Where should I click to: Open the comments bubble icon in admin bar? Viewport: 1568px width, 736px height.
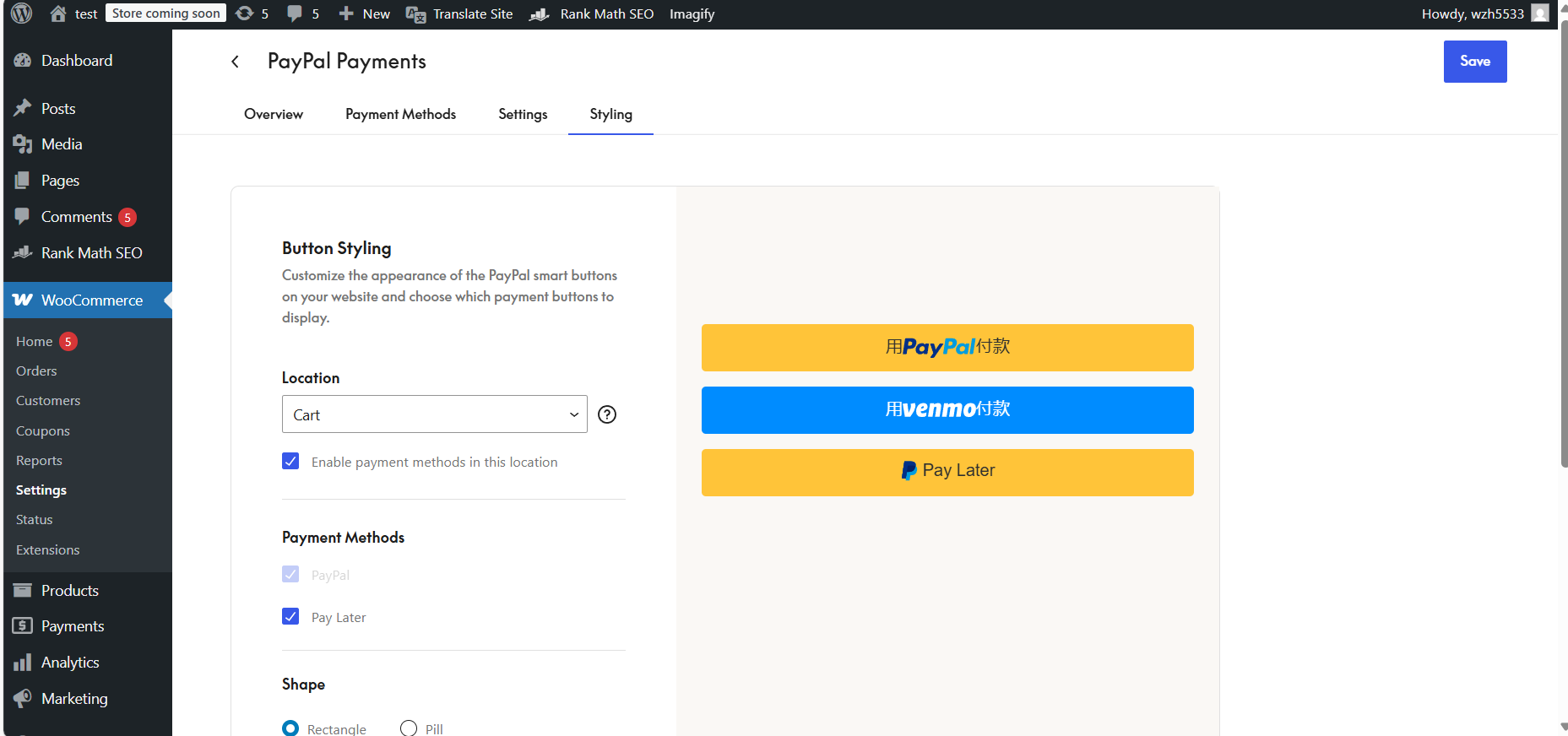(295, 14)
